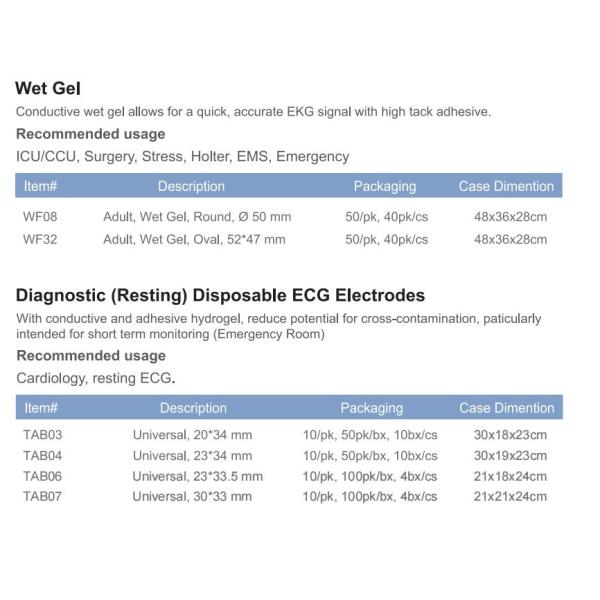Click the TAB03 item row code
Screen dimensions: 600x600
42,436
